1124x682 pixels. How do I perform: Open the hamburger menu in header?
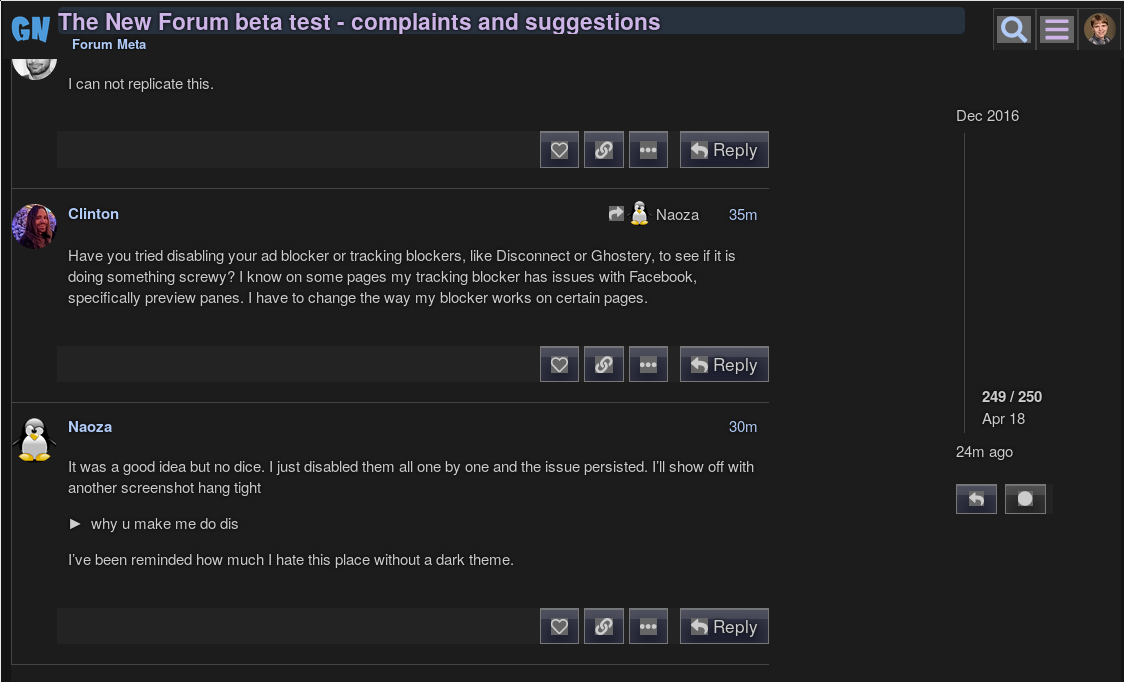click(x=1056, y=30)
